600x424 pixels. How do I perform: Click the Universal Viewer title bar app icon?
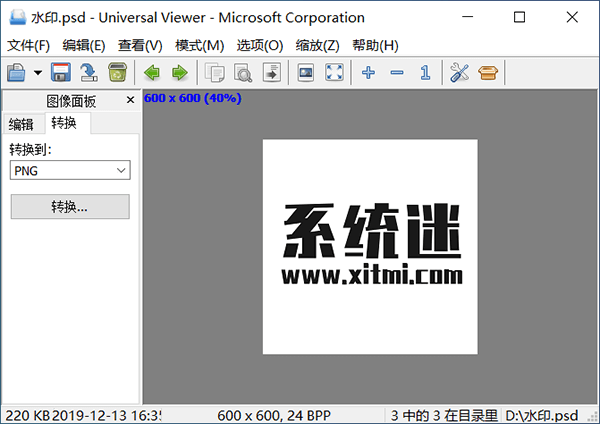click(x=18, y=17)
